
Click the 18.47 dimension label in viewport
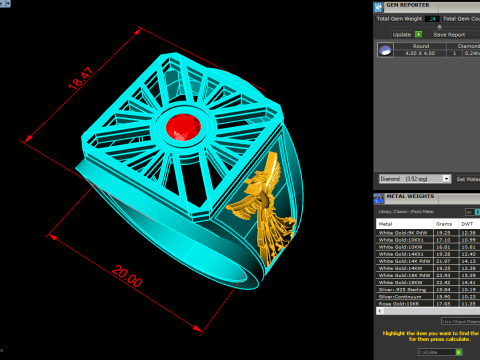81,78
